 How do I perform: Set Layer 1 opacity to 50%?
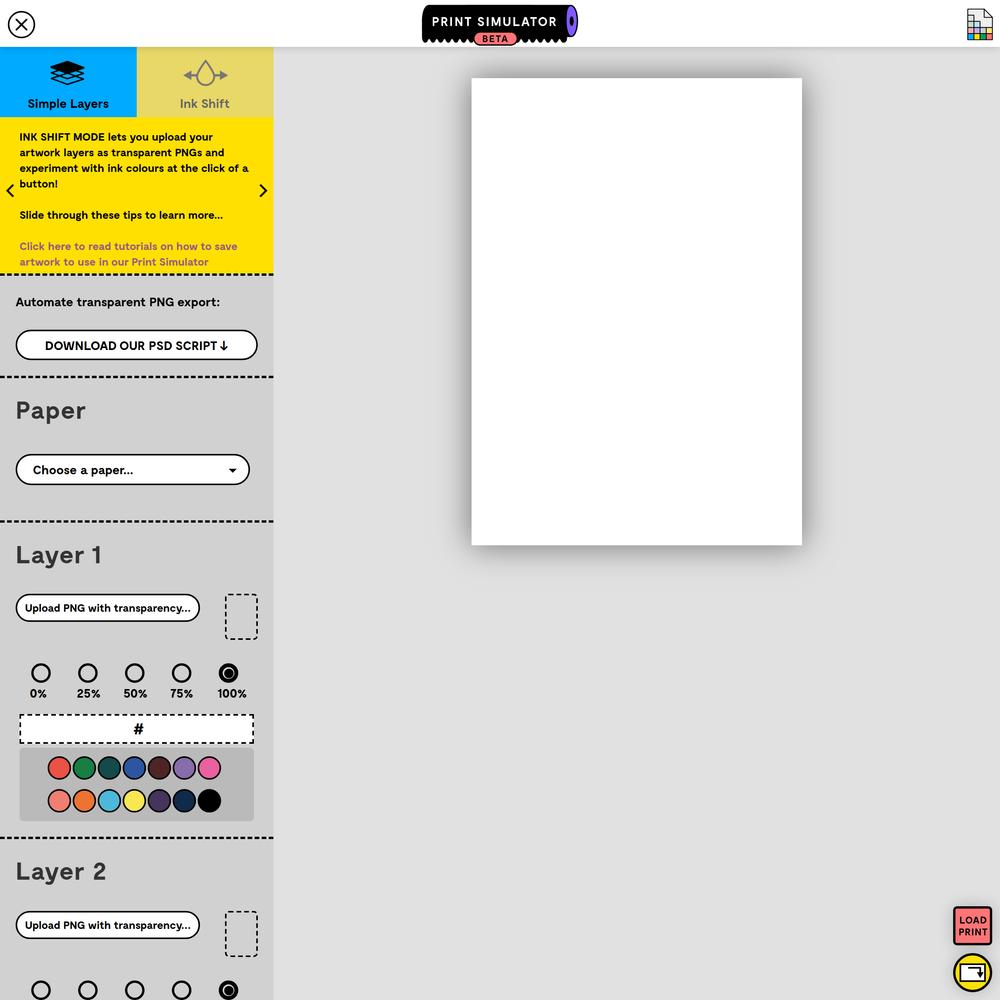pyautogui.click(x=135, y=673)
